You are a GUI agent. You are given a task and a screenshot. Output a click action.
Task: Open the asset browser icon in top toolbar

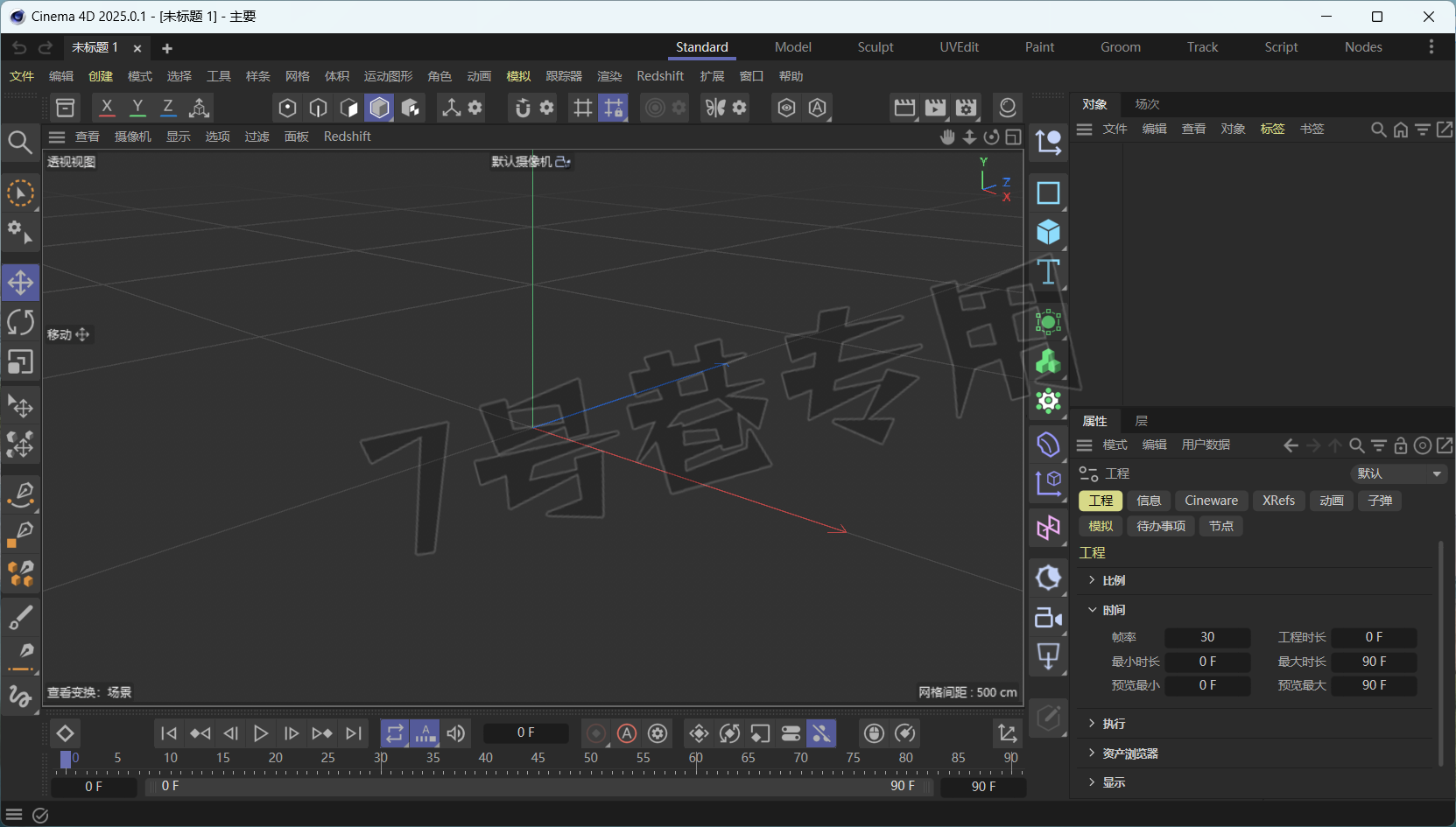(x=65, y=108)
